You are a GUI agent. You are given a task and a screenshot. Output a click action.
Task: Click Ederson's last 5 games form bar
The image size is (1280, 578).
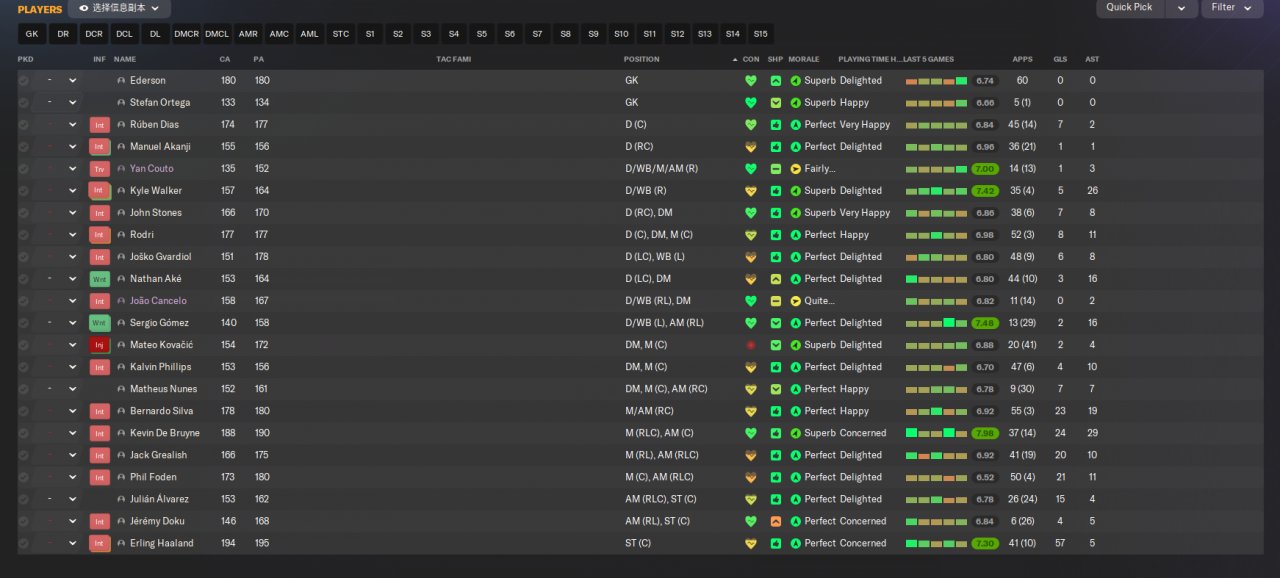(936, 81)
